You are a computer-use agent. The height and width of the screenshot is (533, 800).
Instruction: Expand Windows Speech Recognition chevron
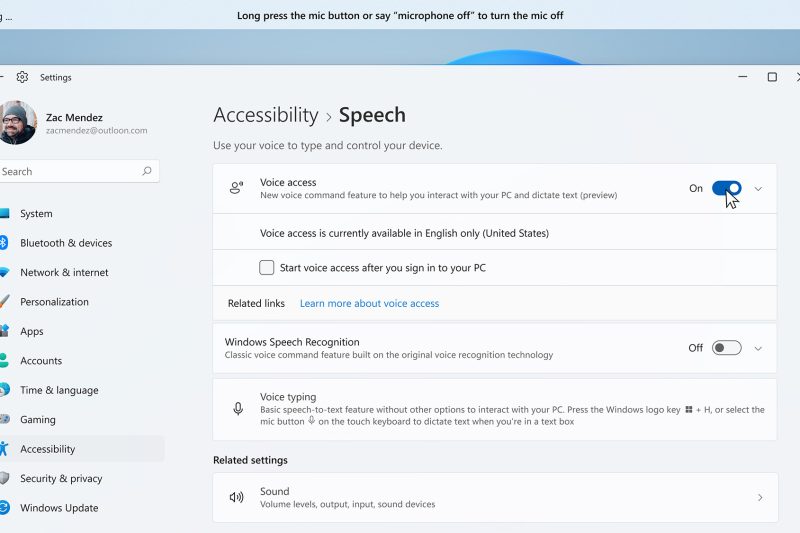pos(758,348)
